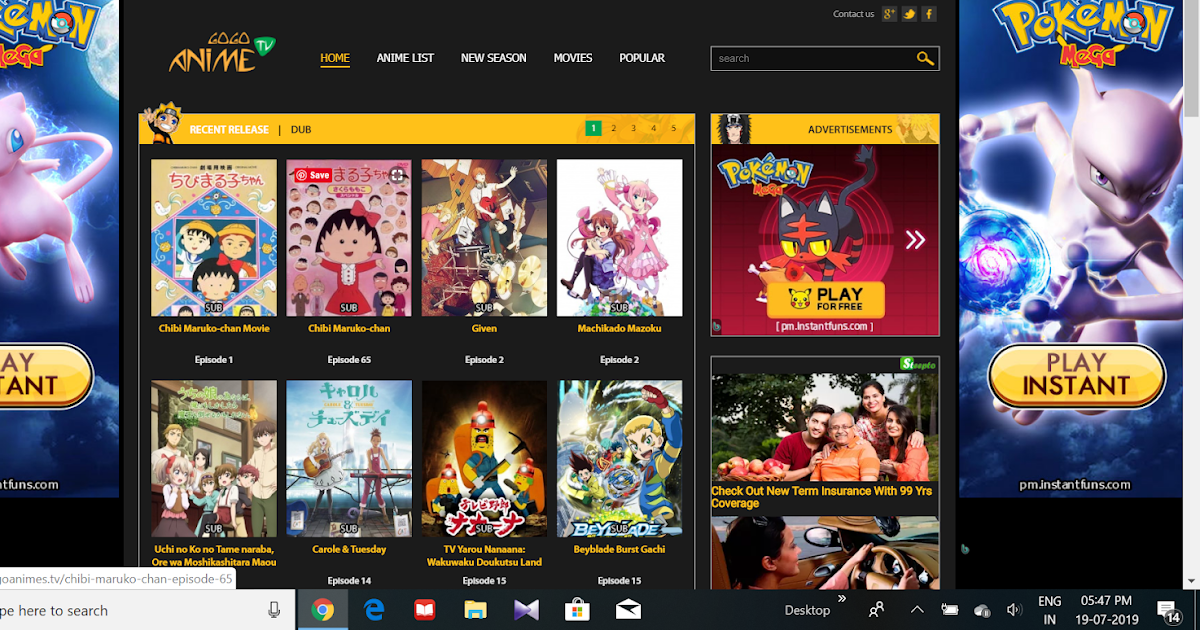Click Carole & Tuesday poster thumbnail

349,459
